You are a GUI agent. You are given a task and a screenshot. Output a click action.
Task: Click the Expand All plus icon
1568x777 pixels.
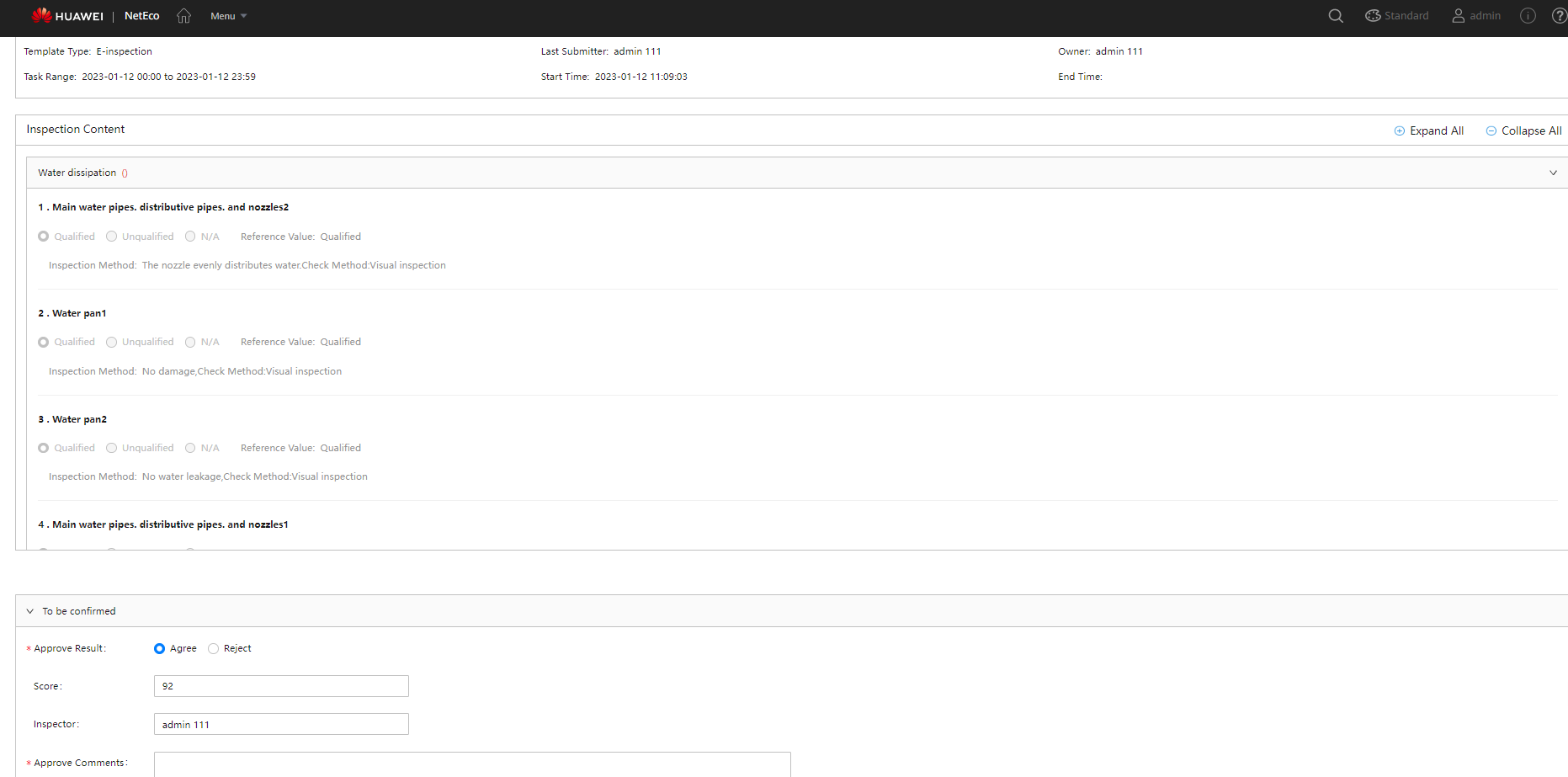tap(1399, 131)
